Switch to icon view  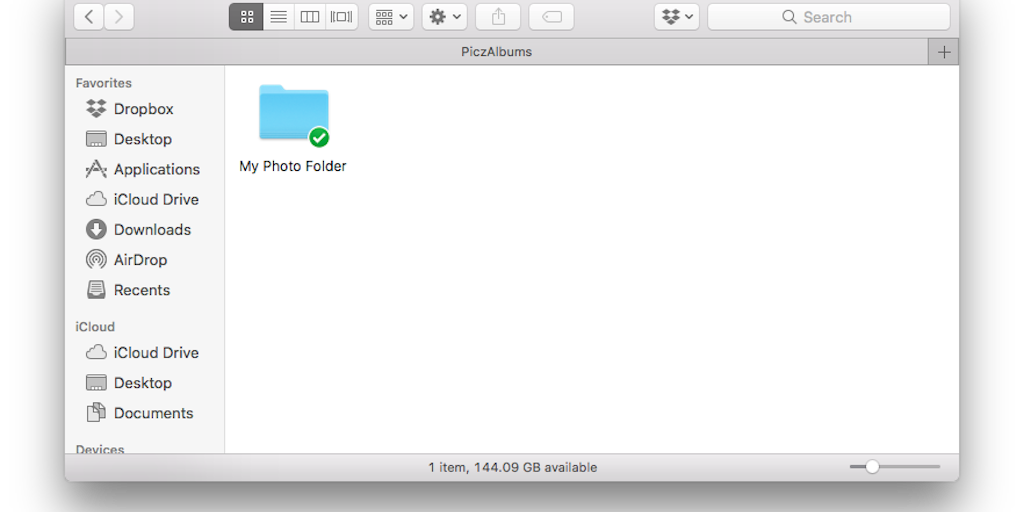coord(246,17)
